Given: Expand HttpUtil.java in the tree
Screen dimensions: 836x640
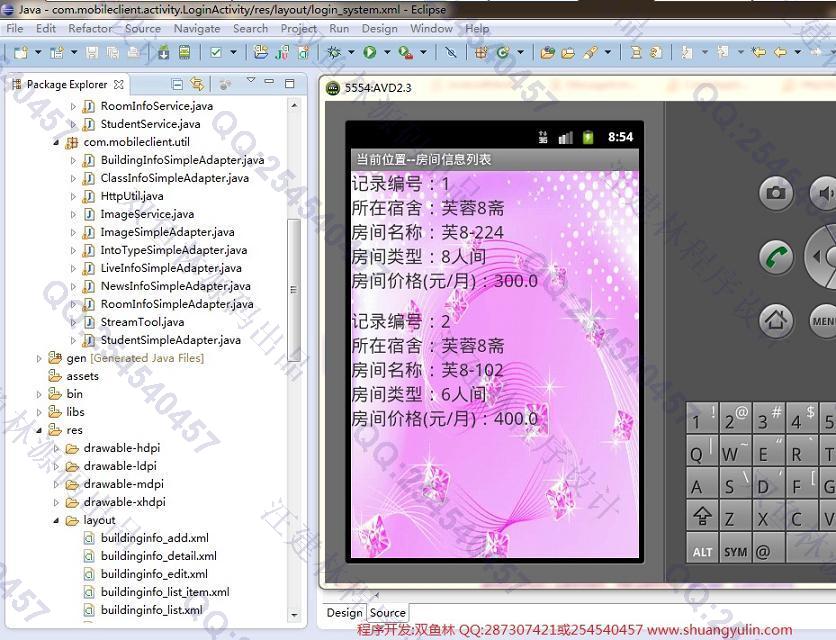Looking at the screenshot, I should coord(74,196).
